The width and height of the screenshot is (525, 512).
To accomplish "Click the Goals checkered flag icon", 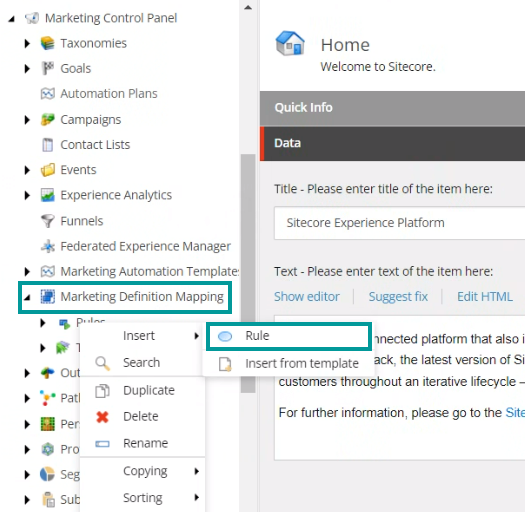I will tap(48, 68).
